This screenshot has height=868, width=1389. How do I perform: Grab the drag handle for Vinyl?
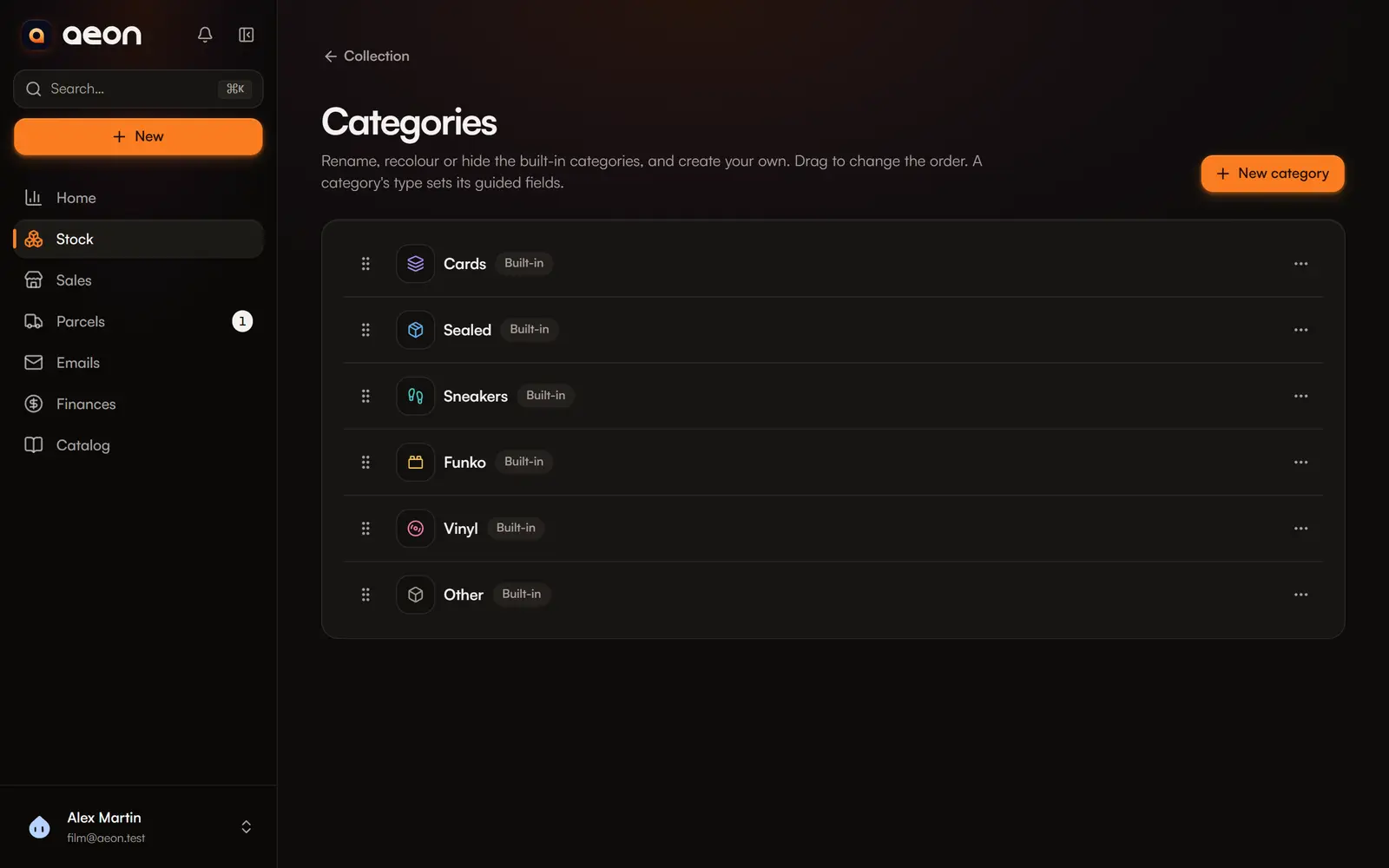[365, 529]
